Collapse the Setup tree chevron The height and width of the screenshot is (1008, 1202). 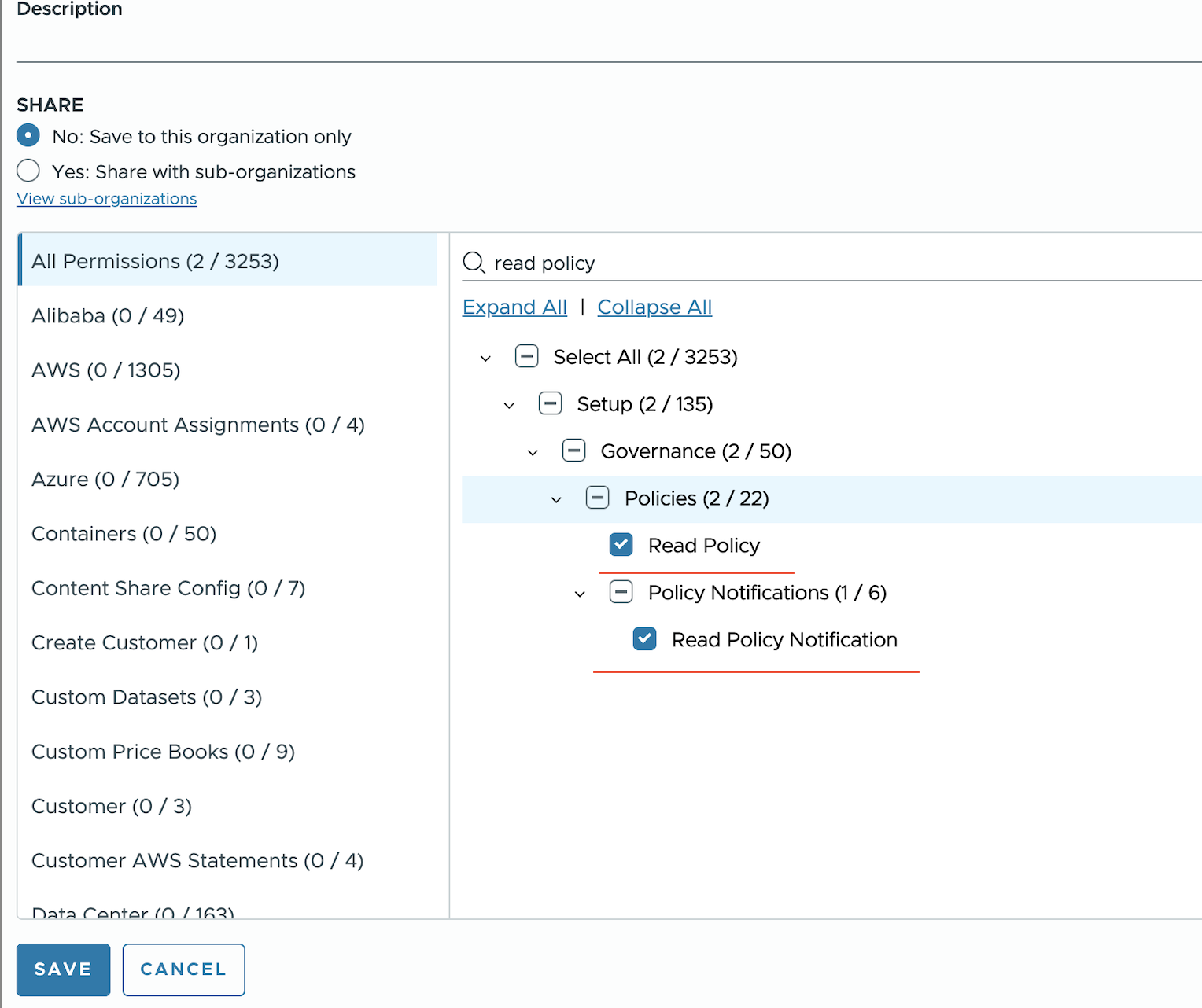pos(509,405)
